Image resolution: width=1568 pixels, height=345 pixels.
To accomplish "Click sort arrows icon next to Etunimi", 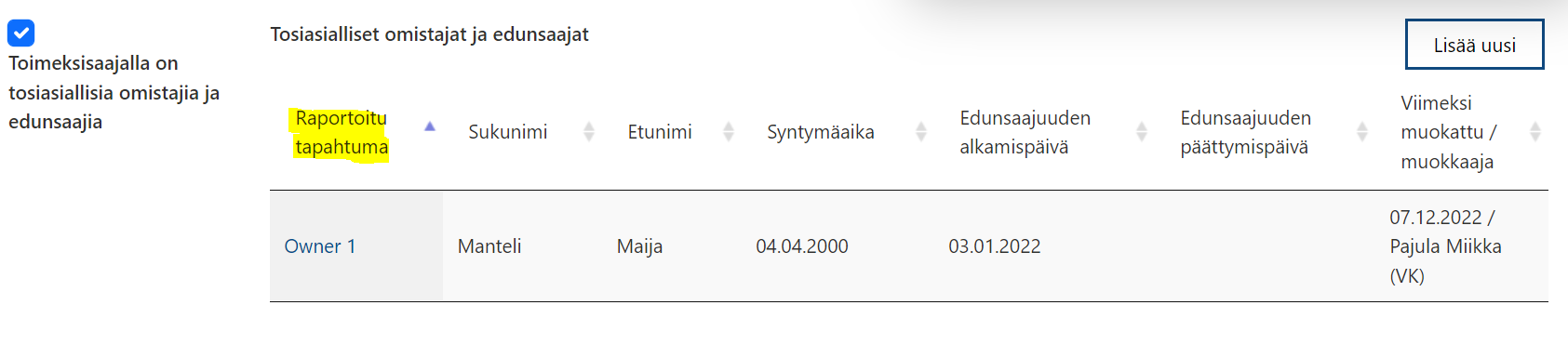I will [x=729, y=132].
